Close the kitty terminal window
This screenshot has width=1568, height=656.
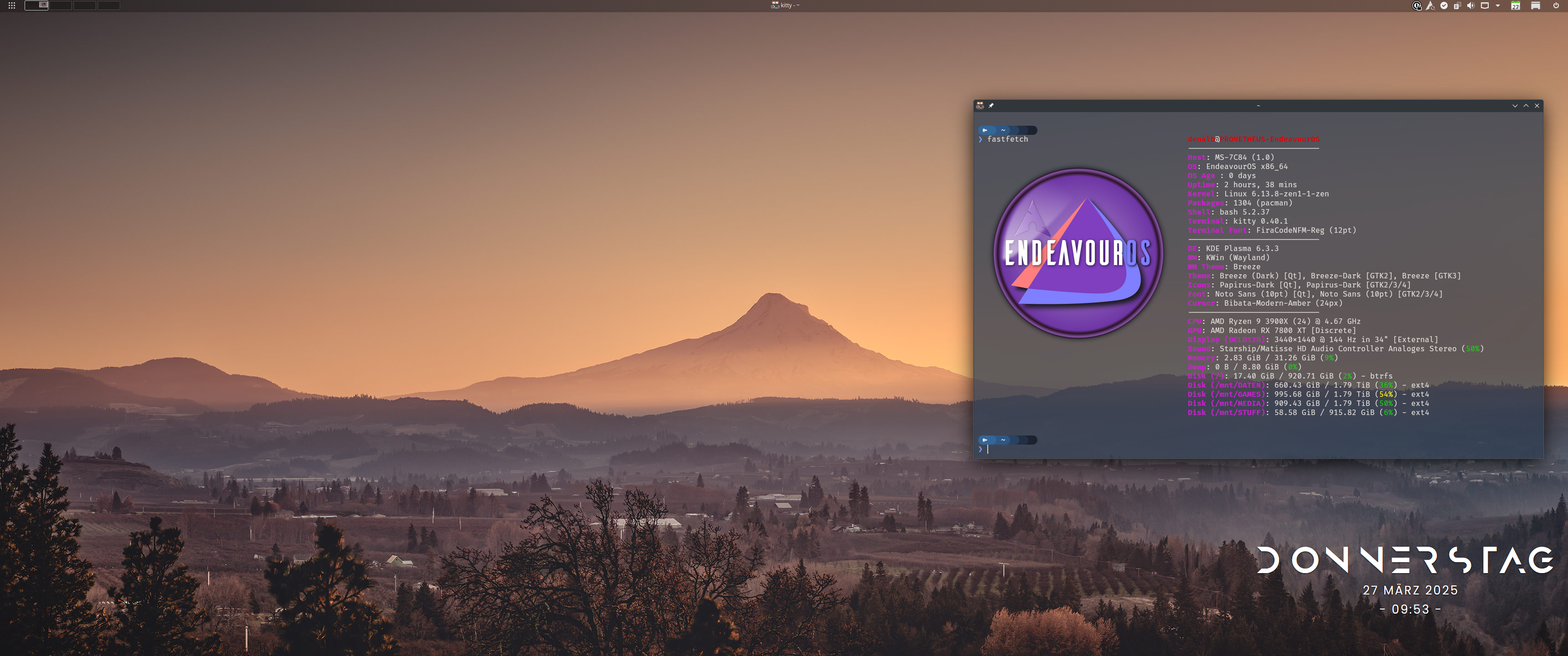tap(1537, 106)
